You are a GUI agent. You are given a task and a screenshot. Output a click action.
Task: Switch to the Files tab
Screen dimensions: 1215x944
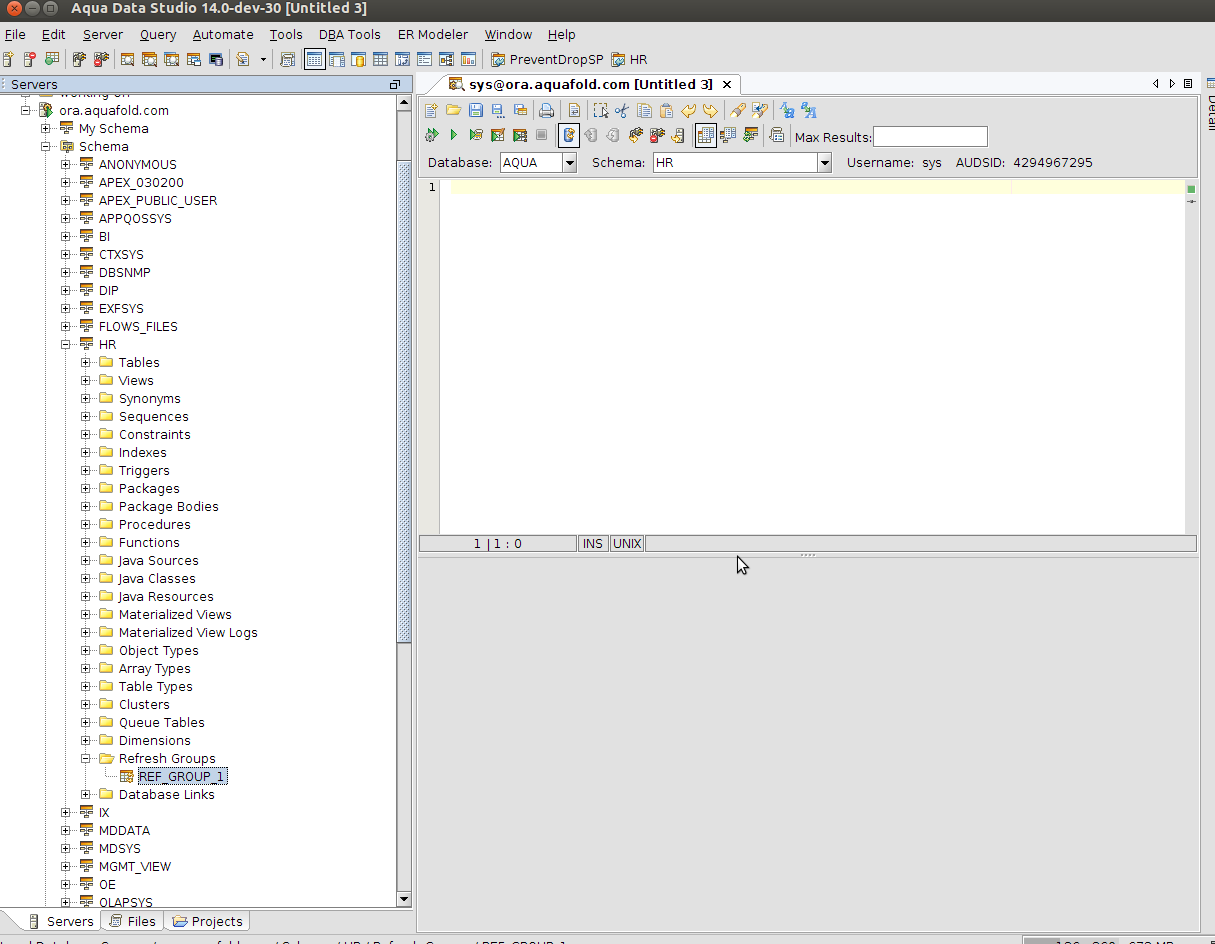pyautogui.click(x=133, y=921)
